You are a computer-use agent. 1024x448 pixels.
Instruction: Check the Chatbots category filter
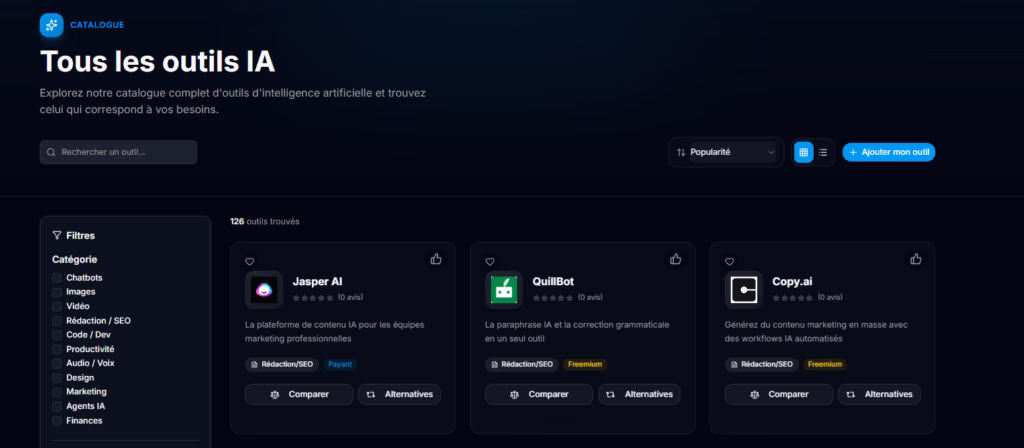(x=57, y=278)
